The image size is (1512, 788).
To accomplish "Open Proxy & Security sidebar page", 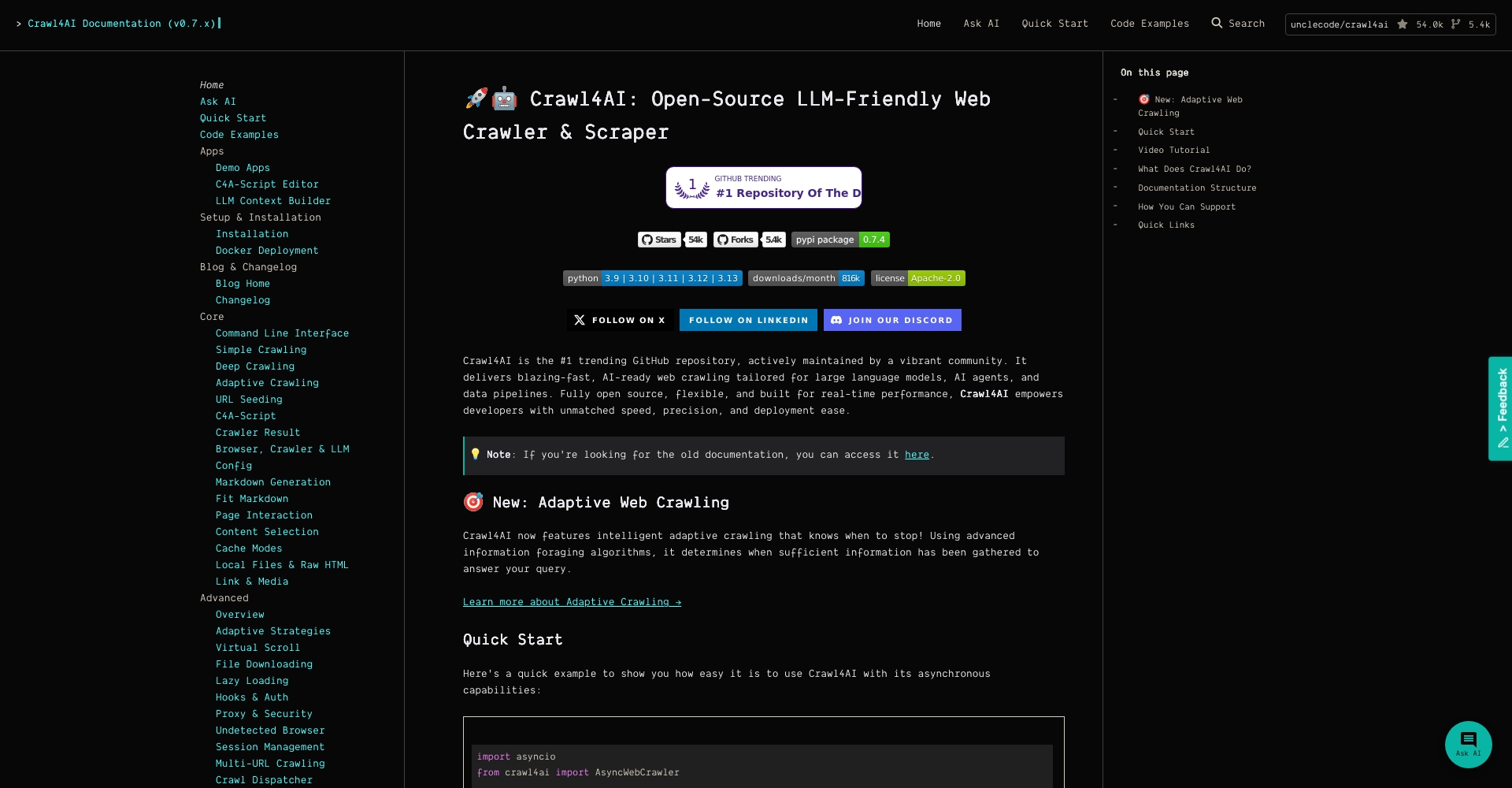I will (264, 714).
